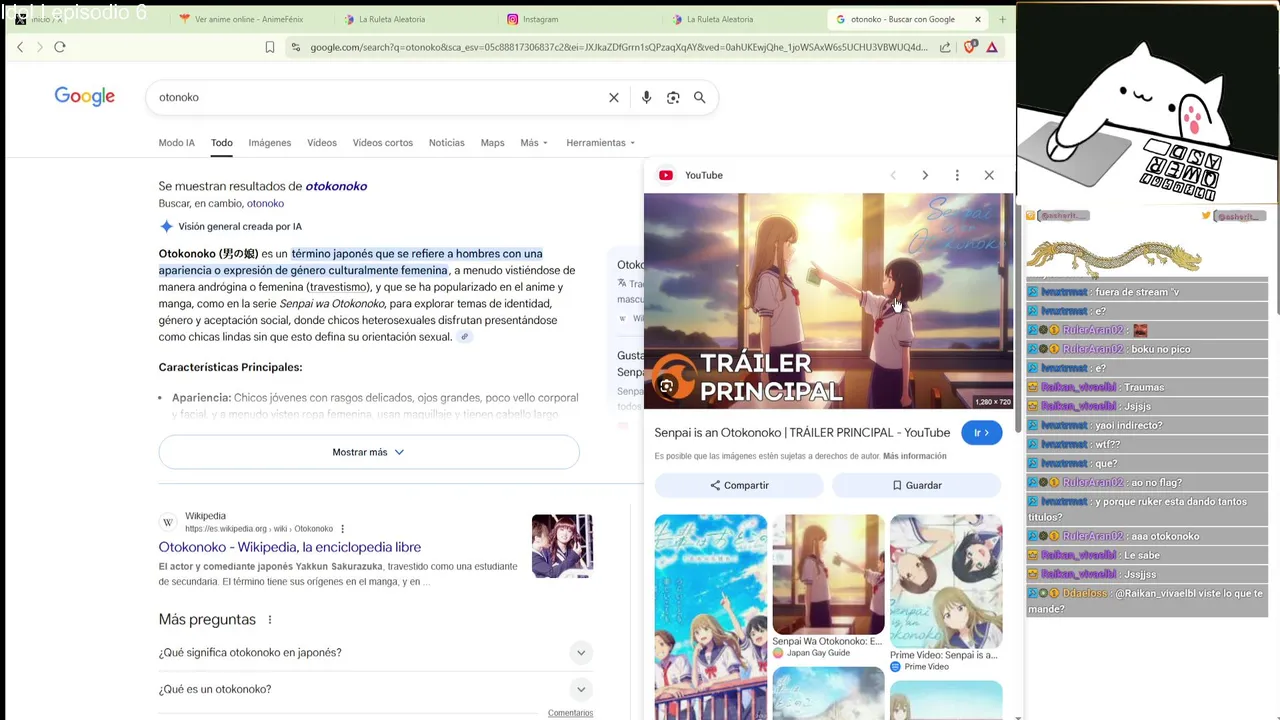The width and height of the screenshot is (1280, 720).
Task: Open Brave shields lion icon
Action: [969, 47]
